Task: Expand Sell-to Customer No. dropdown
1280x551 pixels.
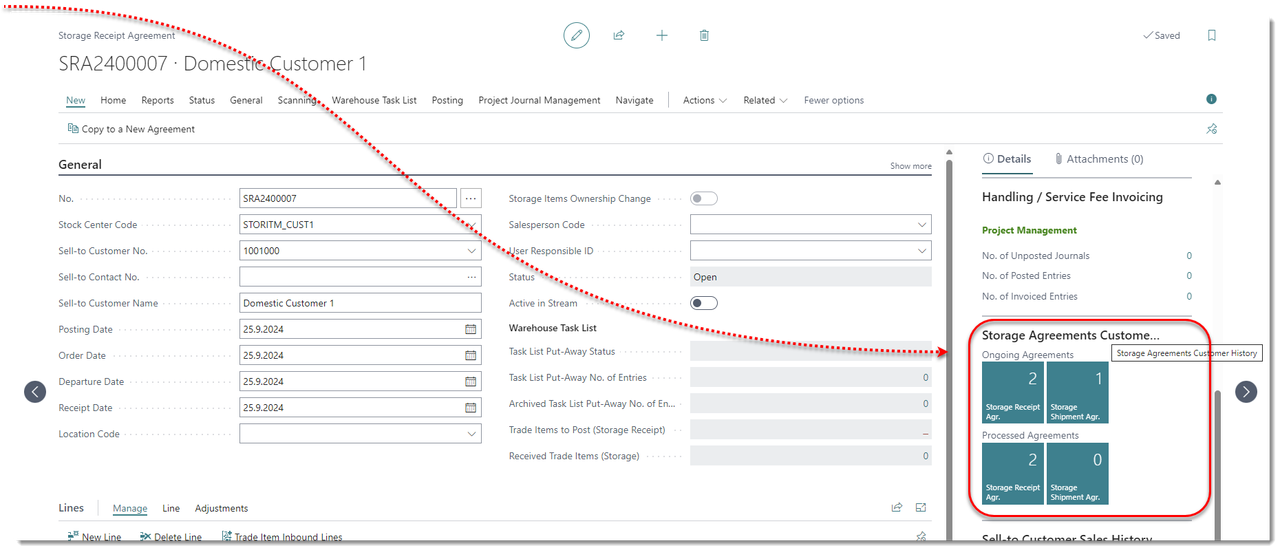Action: (471, 251)
